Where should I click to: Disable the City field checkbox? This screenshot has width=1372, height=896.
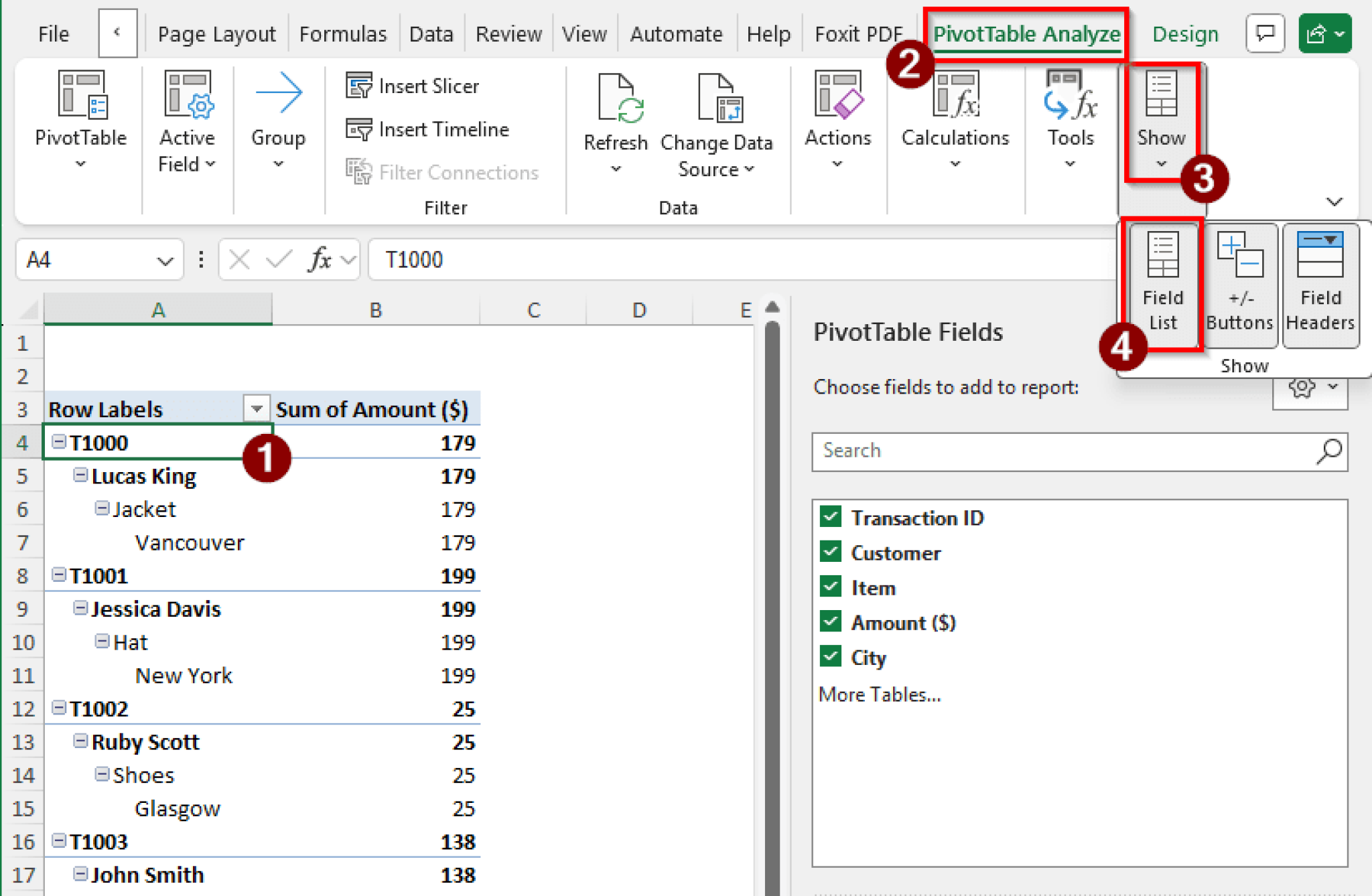pyautogui.click(x=831, y=657)
